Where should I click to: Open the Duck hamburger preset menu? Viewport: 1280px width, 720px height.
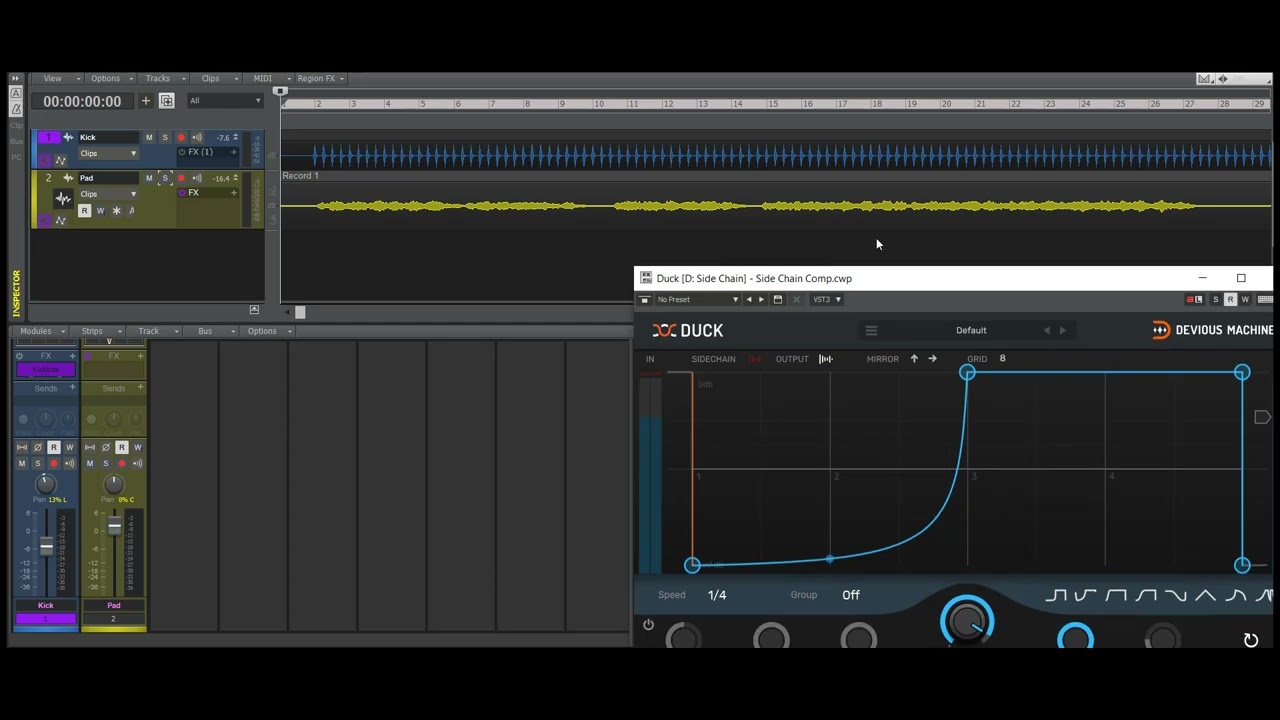point(871,331)
